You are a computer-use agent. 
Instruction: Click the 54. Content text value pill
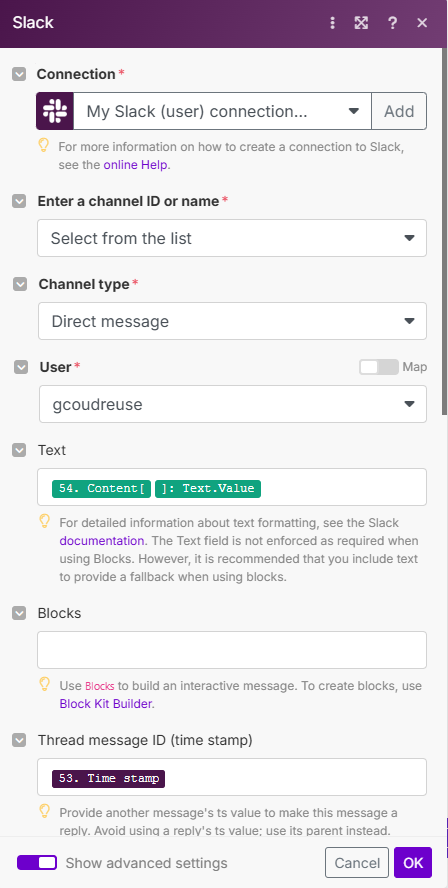pos(156,488)
